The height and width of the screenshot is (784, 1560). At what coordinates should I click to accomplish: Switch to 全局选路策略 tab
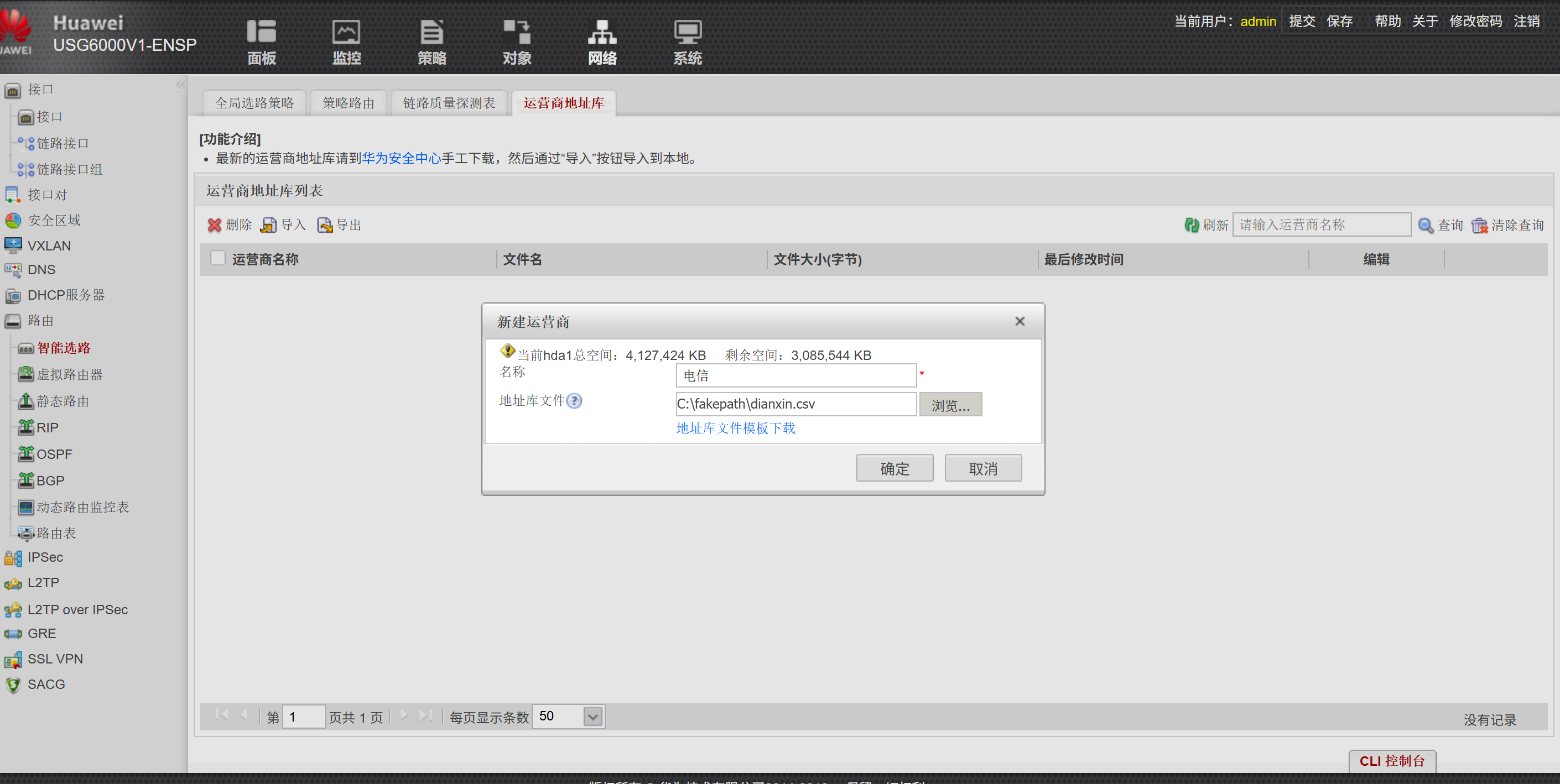(254, 103)
